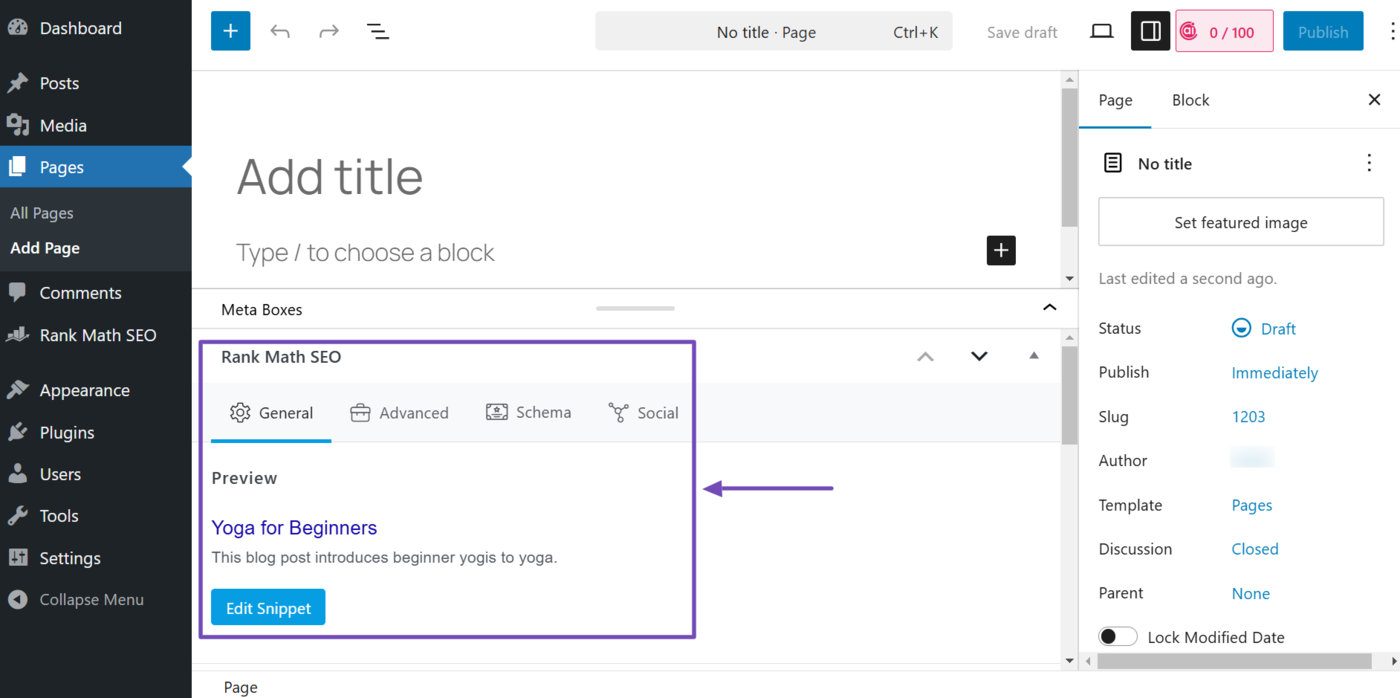Collapse the Meta Boxes panel chevron
This screenshot has width=1400, height=698.
click(1049, 308)
